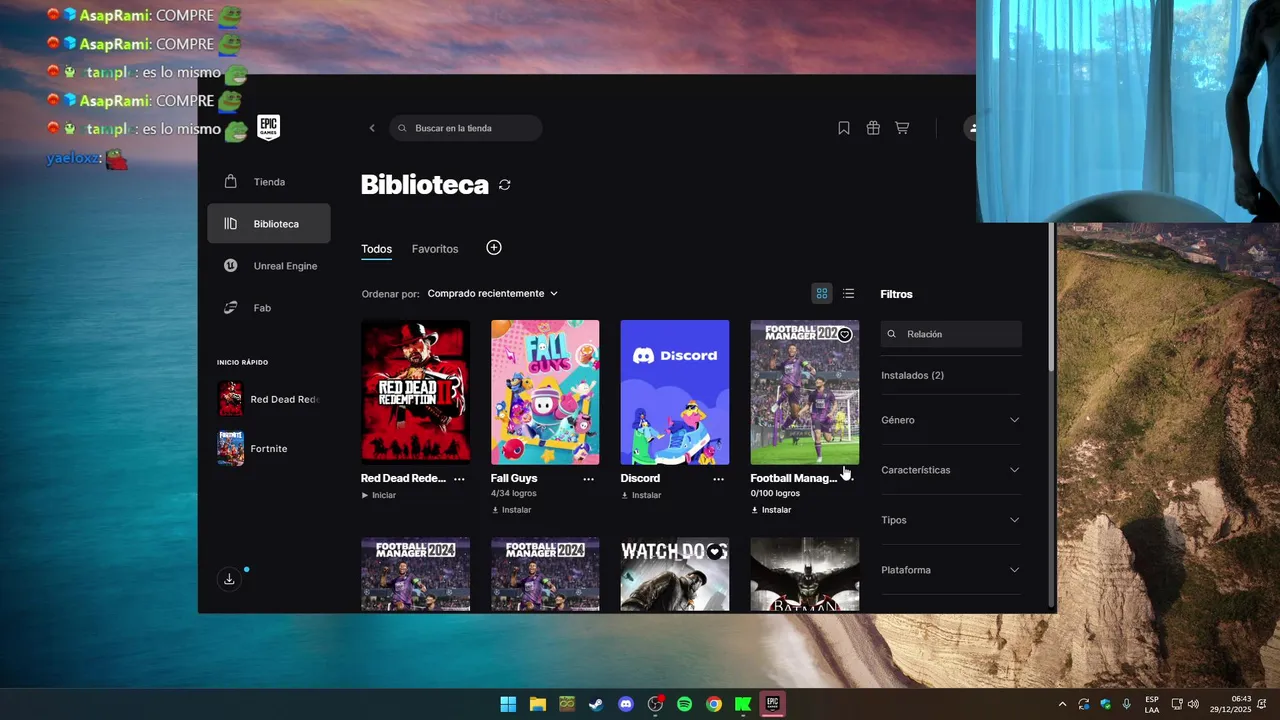Screen dimensions: 1280x720
Task: Open more options for Discord
Action: [x=719, y=479]
